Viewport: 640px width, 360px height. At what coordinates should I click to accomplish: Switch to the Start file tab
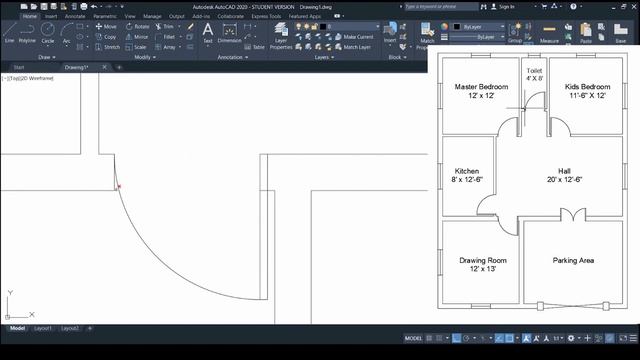[19, 67]
